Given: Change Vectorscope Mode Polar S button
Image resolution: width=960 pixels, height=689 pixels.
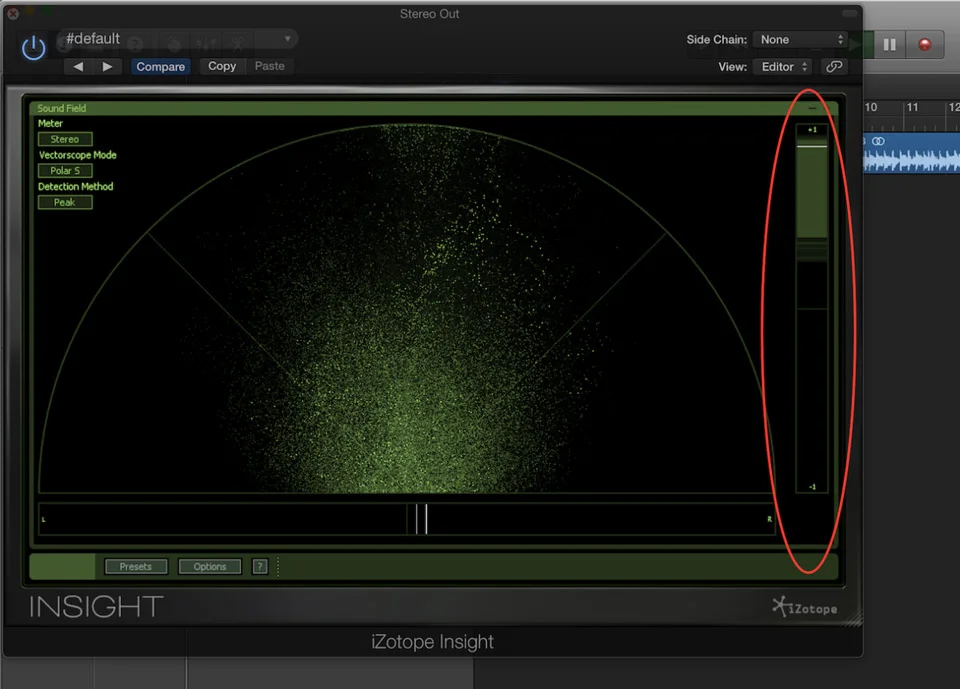Looking at the screenshot, I should (x=65, y=171).
